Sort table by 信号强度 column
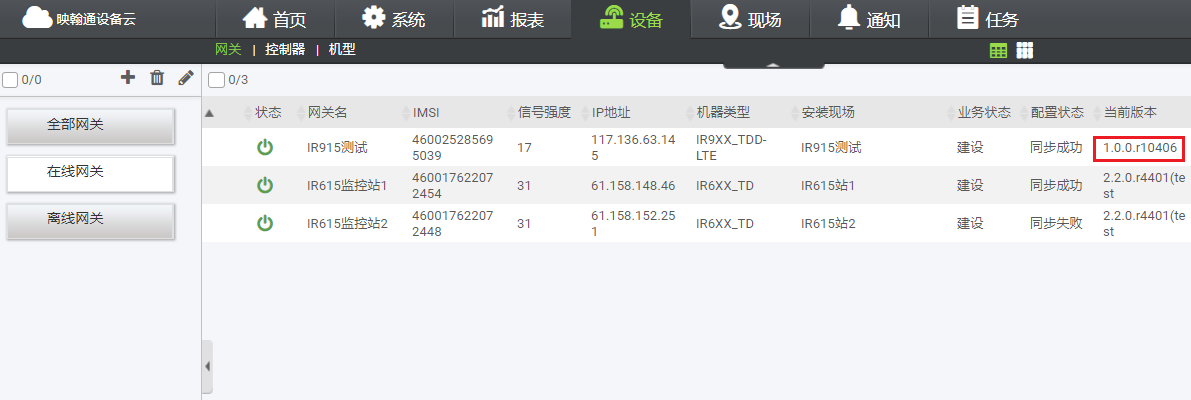 [543, 112]
